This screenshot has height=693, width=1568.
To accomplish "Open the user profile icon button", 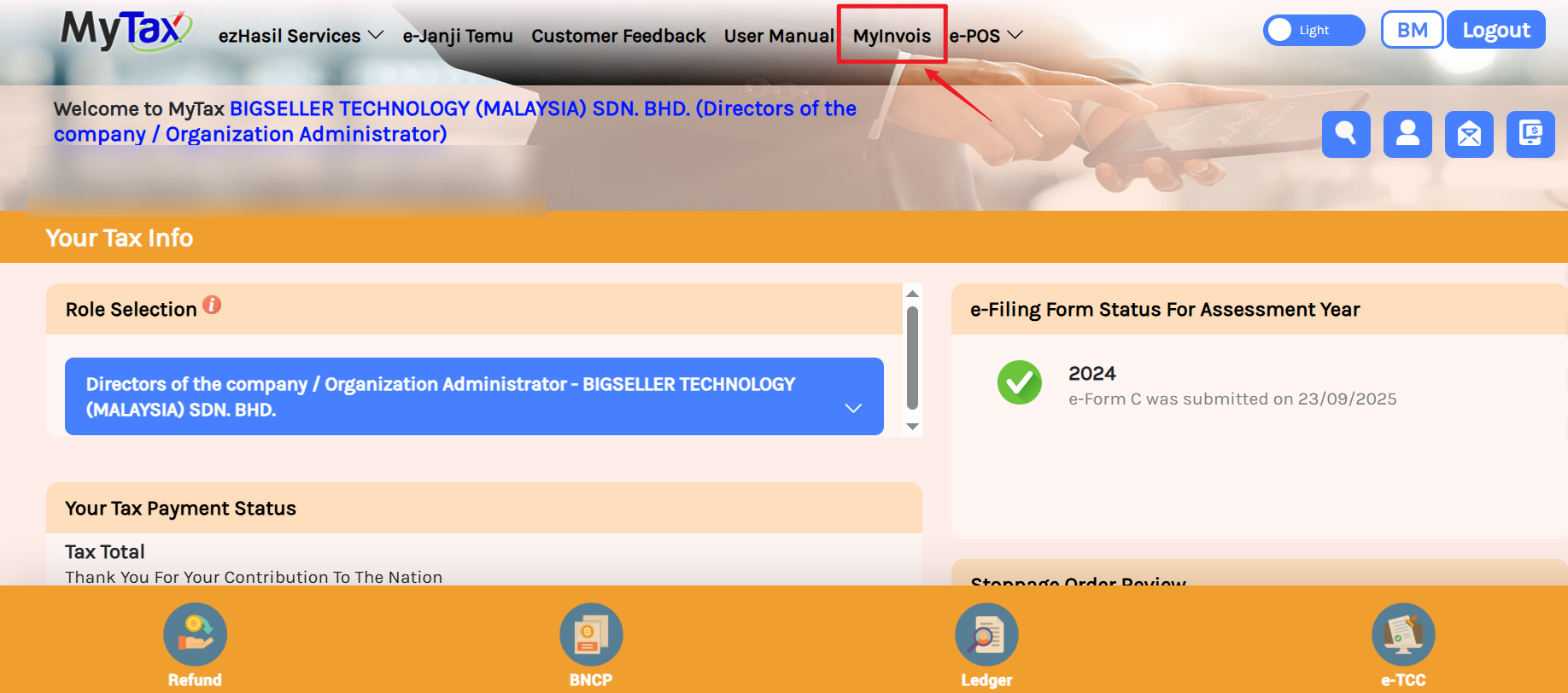I will (x=1407, y=134).
